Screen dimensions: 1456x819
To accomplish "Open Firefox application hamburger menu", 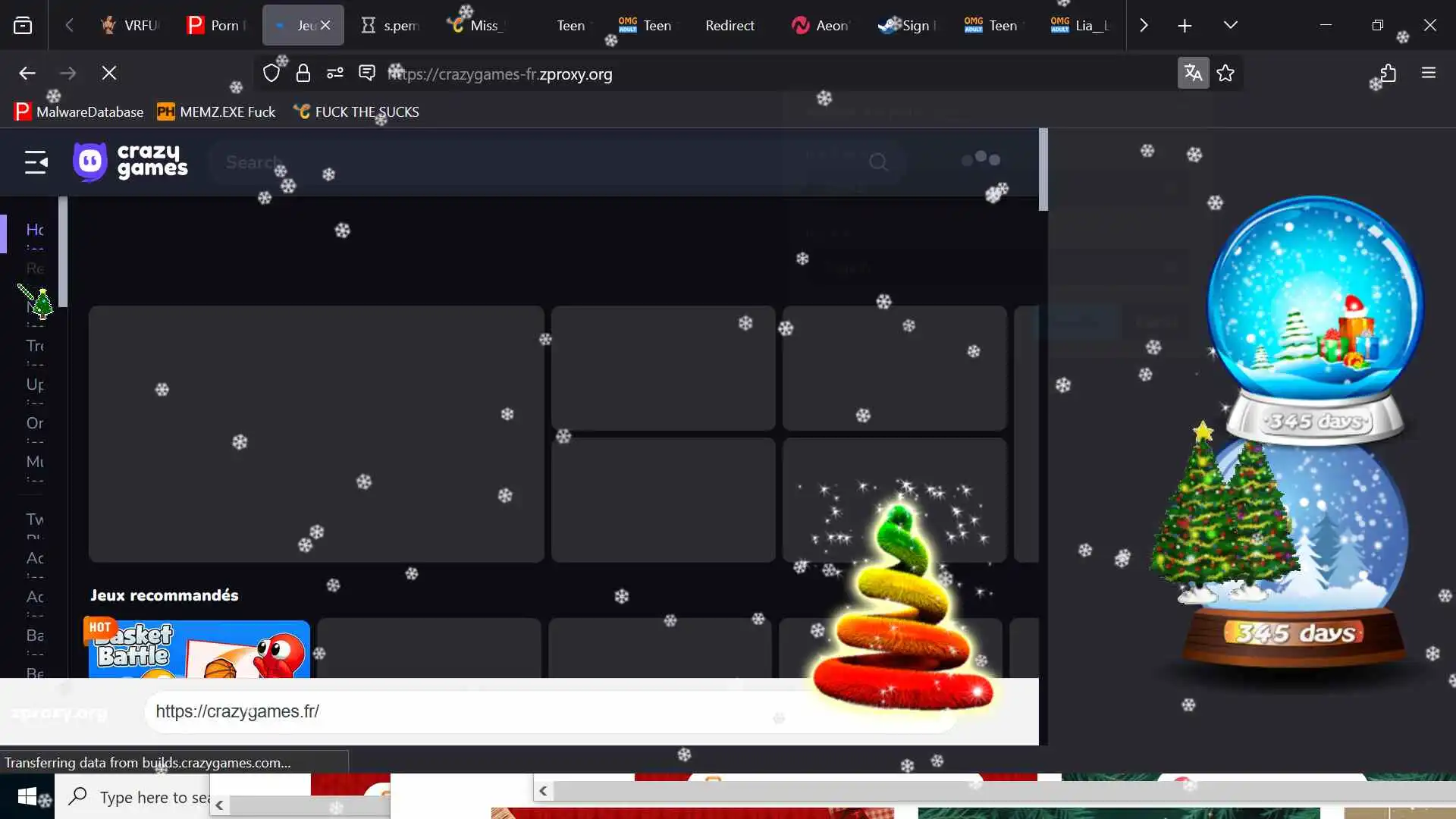I will (1429, 74).
